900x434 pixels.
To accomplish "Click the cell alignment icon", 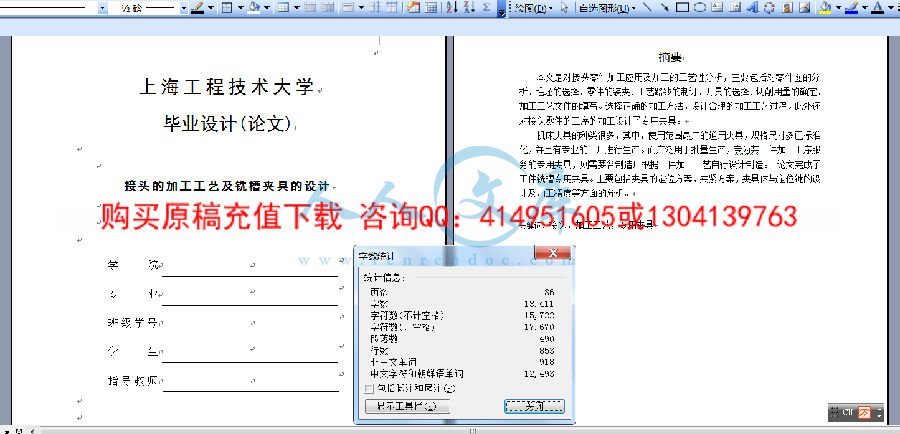I will pos(348,7).
